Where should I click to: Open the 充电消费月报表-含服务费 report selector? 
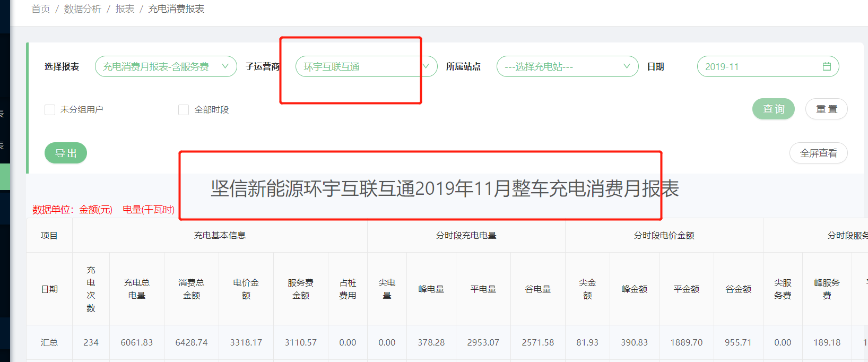[x=166, y=66]
